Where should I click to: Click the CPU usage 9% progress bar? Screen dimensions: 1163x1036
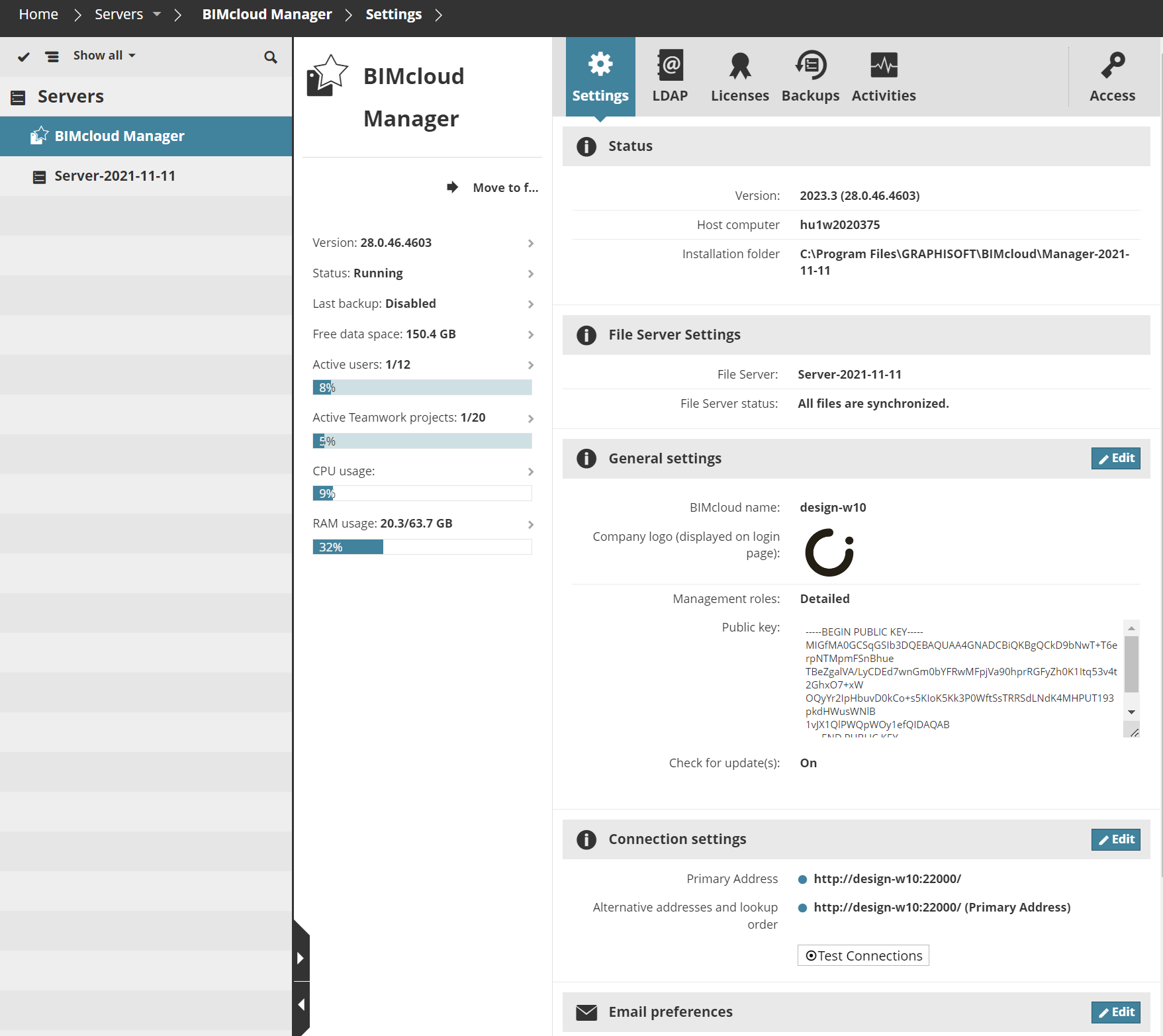click(422, 493)
